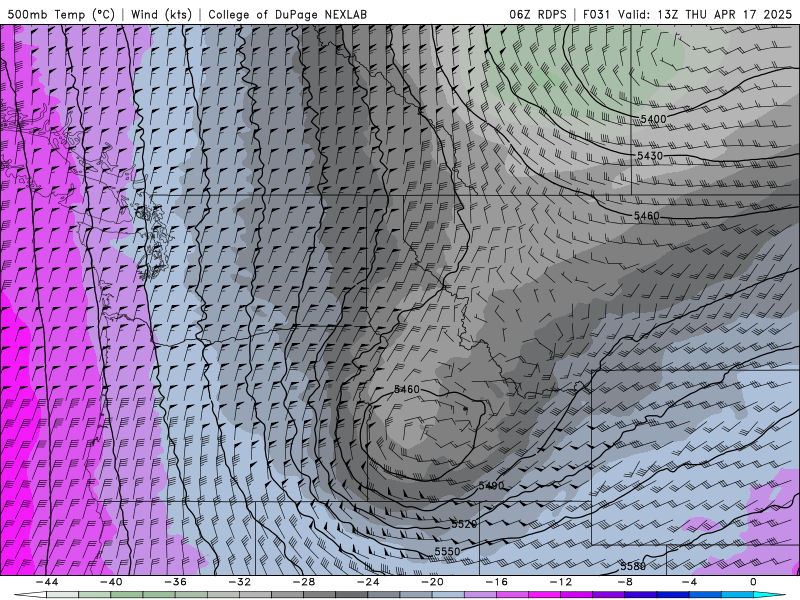Click the cyan swatch at the colorbar's warm end
800x600 pixels.
[x=769, y=595]
